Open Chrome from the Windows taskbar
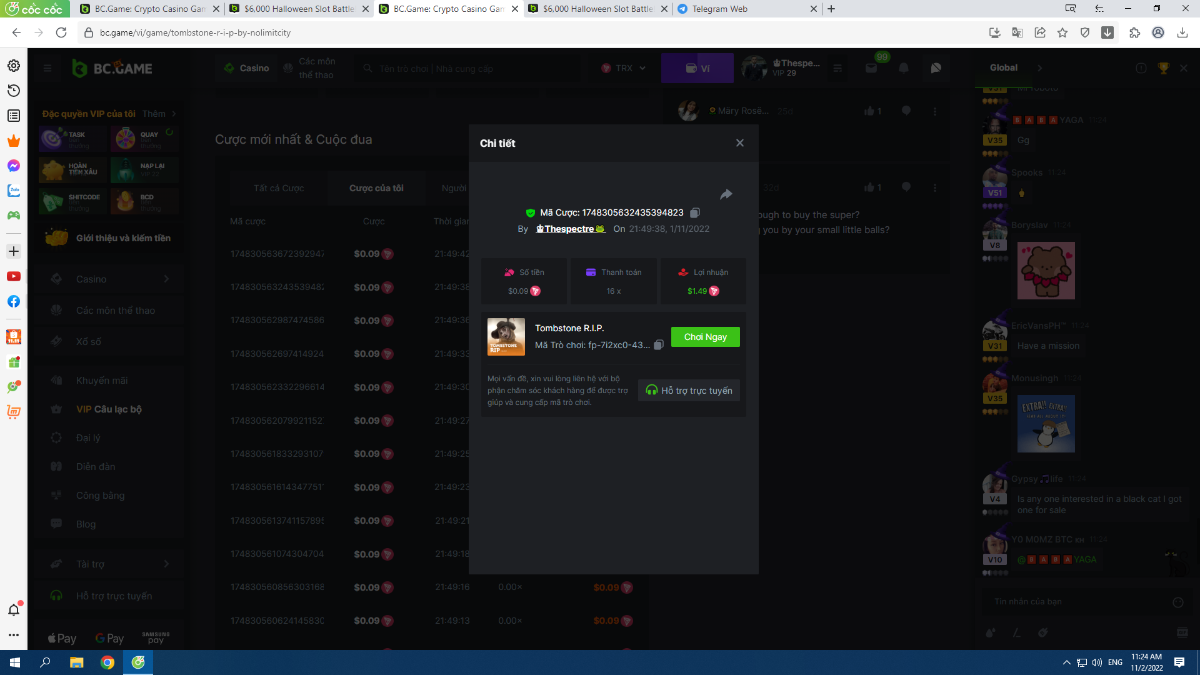This screenshot has width=1200, height=675. [x=107, y=662]
